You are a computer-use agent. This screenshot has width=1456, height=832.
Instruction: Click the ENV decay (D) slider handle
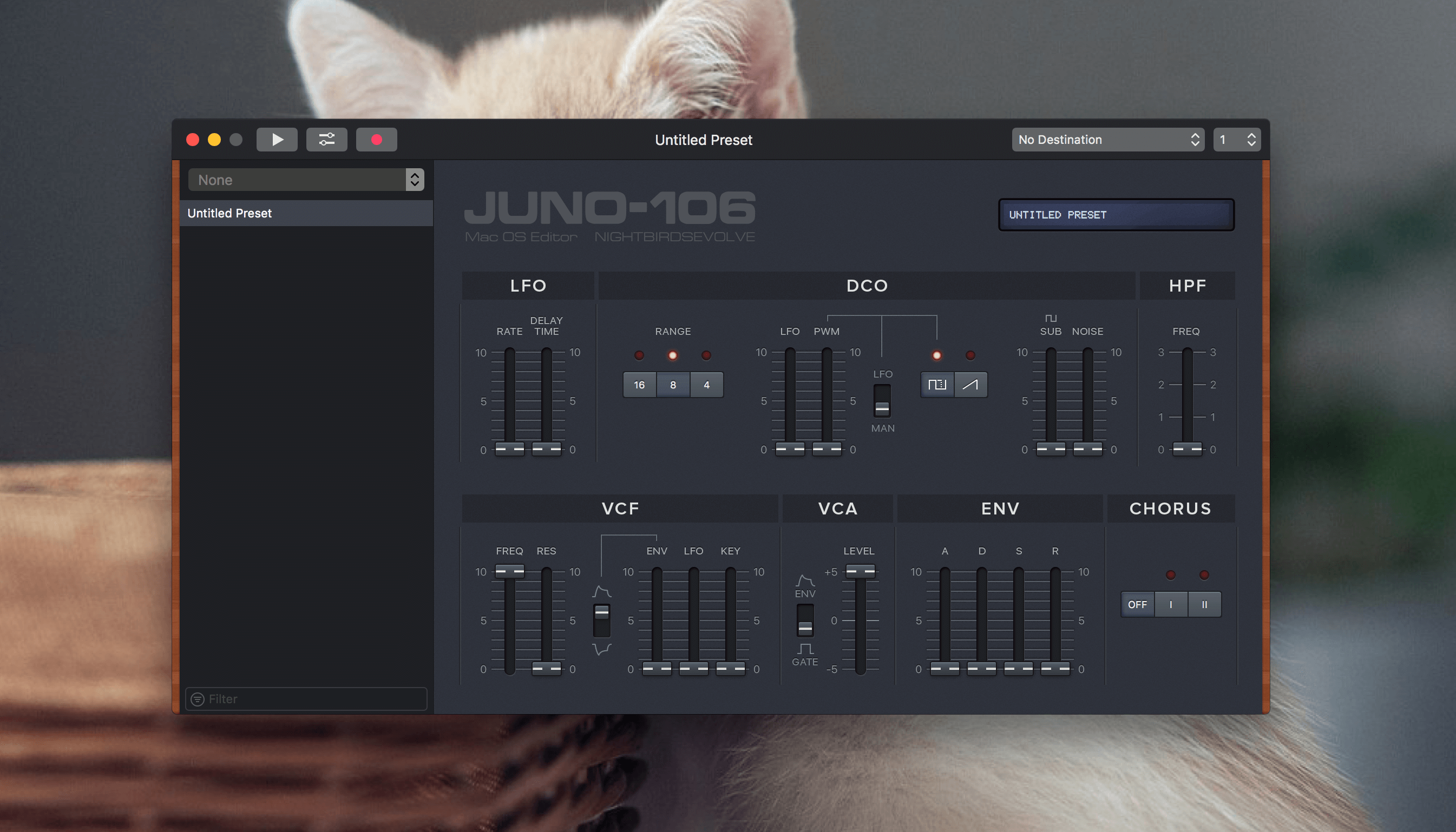(x=981, y=668)
